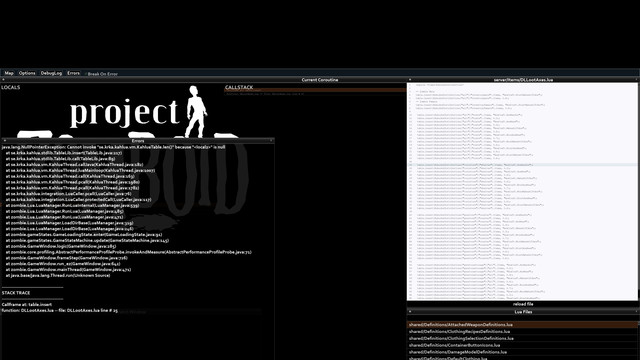Click the AbstractPerformanceProfileProbe stack trace line

coord(129,252)
